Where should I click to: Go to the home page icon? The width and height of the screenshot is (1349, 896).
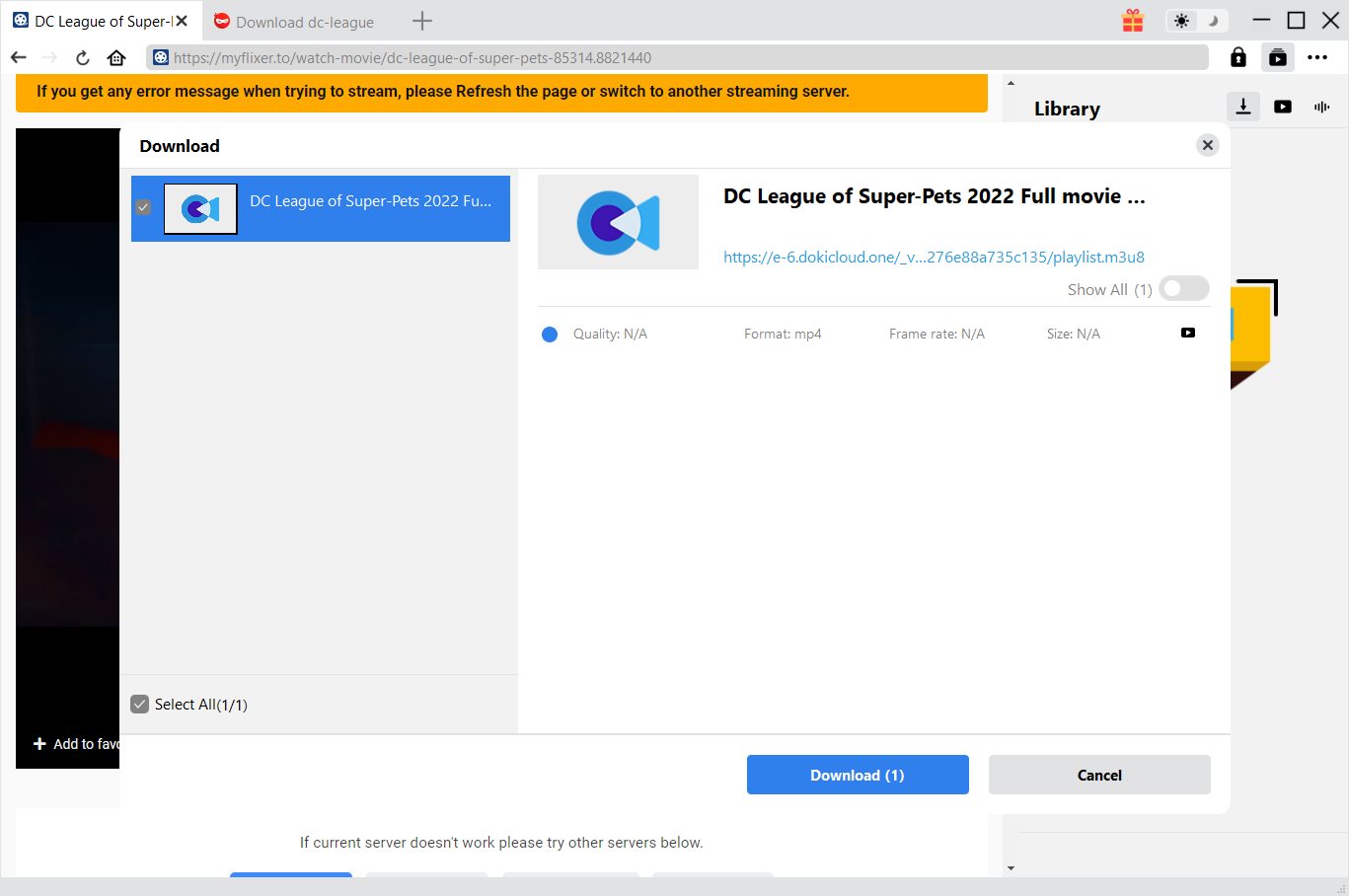coord(116,57)
